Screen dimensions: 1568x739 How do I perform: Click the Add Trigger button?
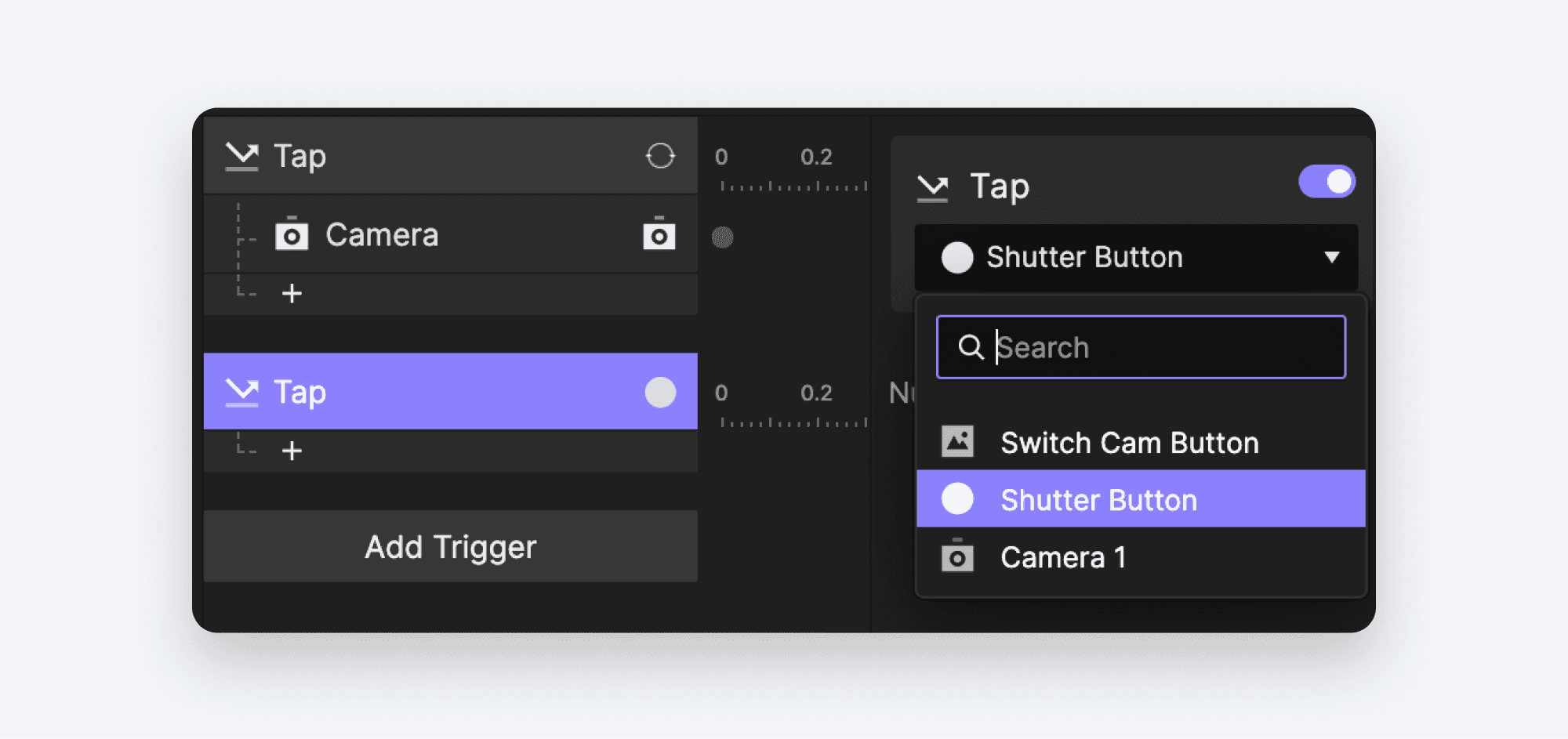[450, 546]
